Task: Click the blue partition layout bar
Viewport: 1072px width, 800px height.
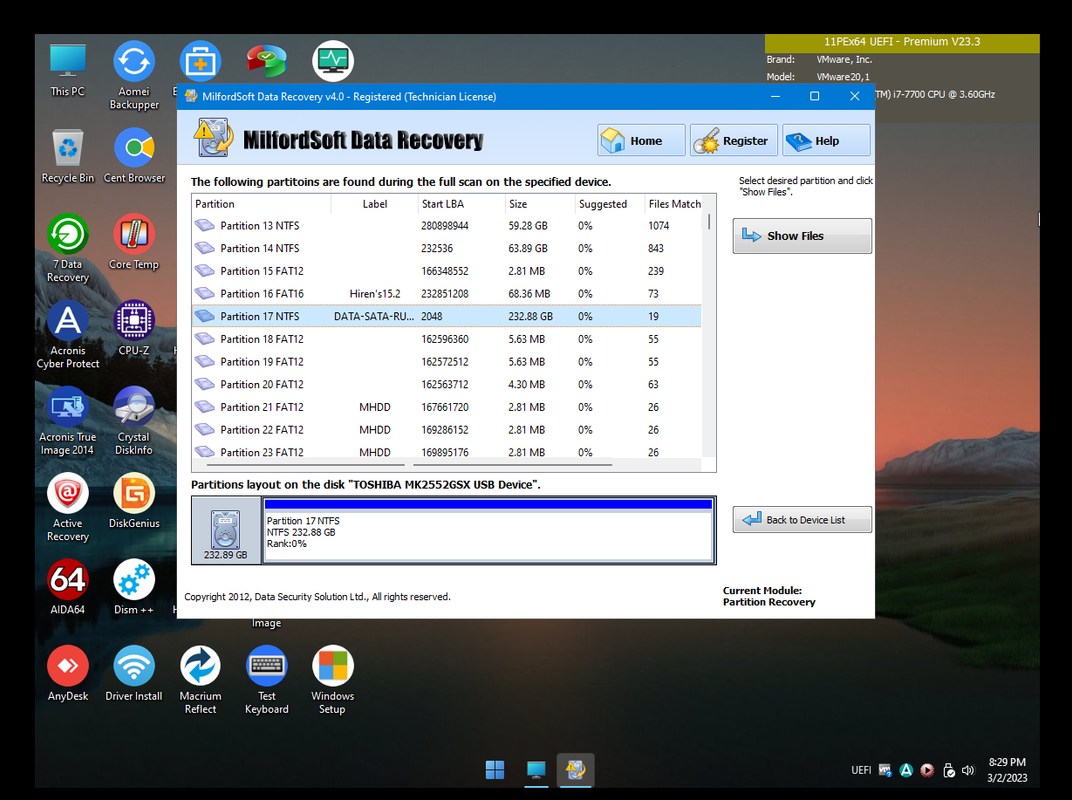Action: [488, 505]
